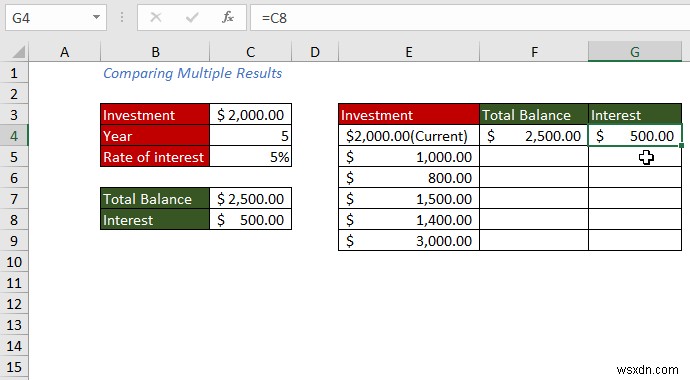
Task: Select column F header
Action: pyautogui.click(x=534, y=52)
